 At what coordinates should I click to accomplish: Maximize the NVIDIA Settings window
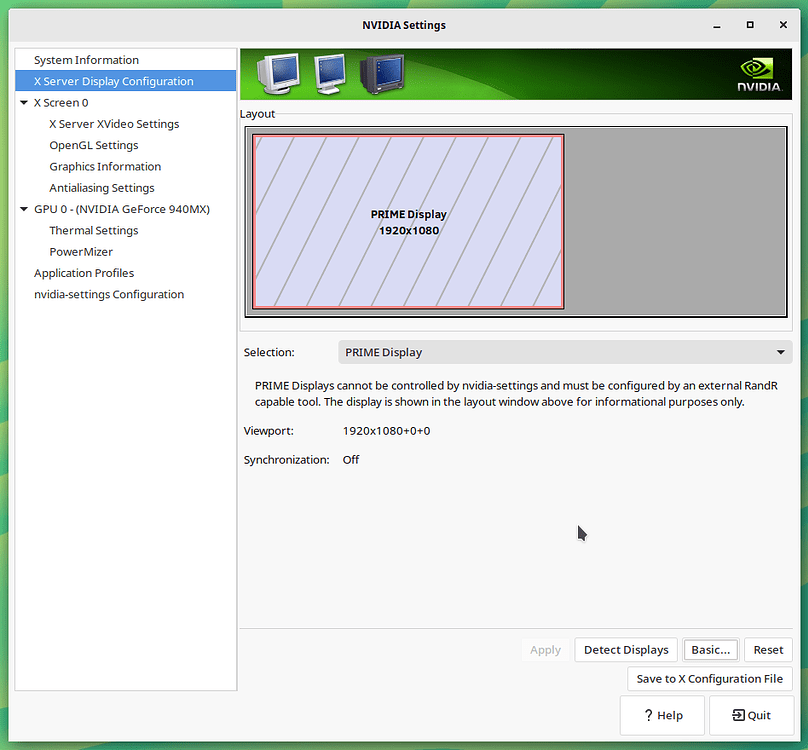coord(750,25)
